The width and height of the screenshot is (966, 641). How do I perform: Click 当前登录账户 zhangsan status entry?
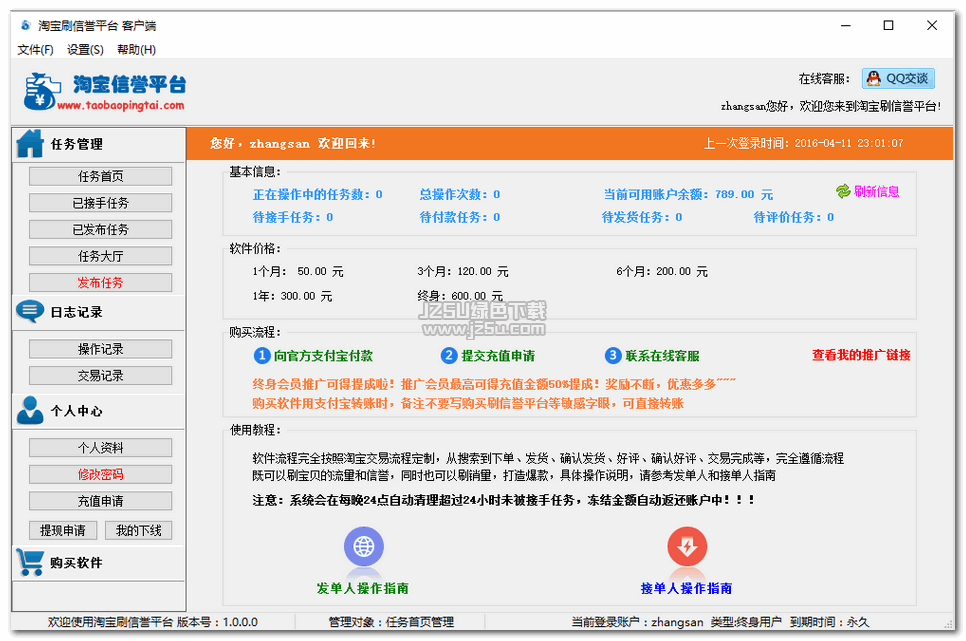click(x=637, y=622)
